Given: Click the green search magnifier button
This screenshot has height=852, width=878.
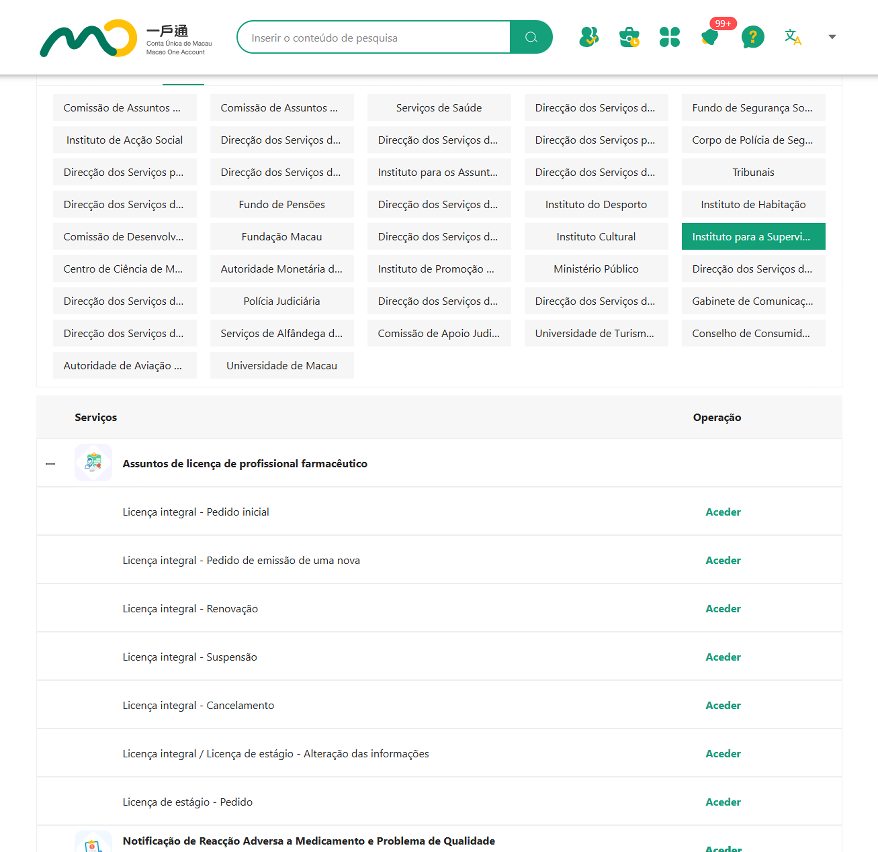Looking at the screenshot, I should (531, 38).
